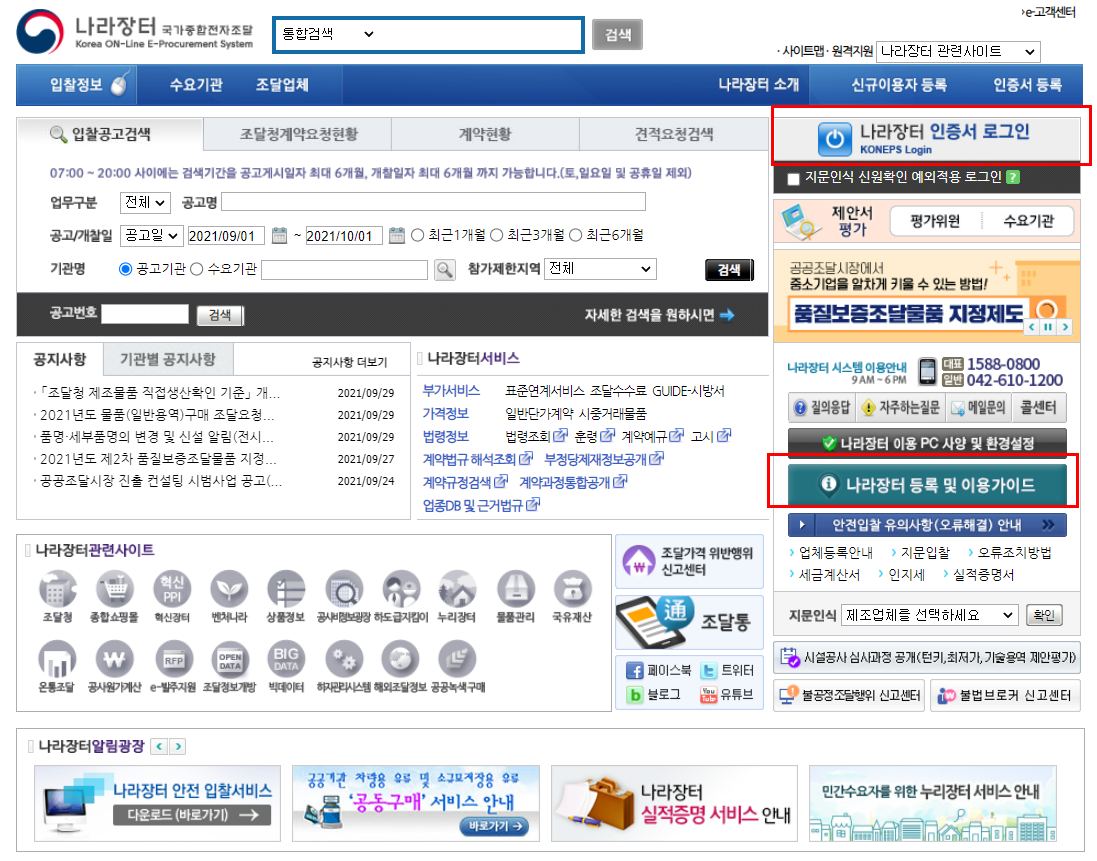Click the black 검색 bid search button
1097x861 pixels.
(729, 270)
